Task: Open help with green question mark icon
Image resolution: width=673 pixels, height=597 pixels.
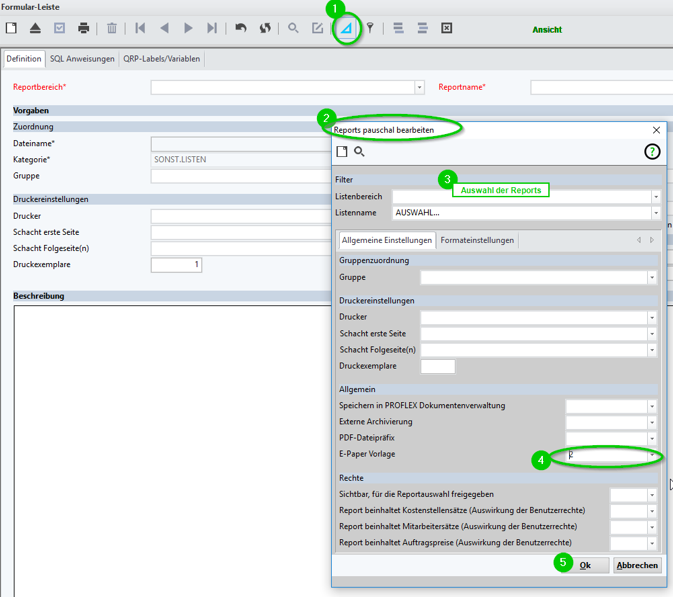Action: [x=652, y=152]
